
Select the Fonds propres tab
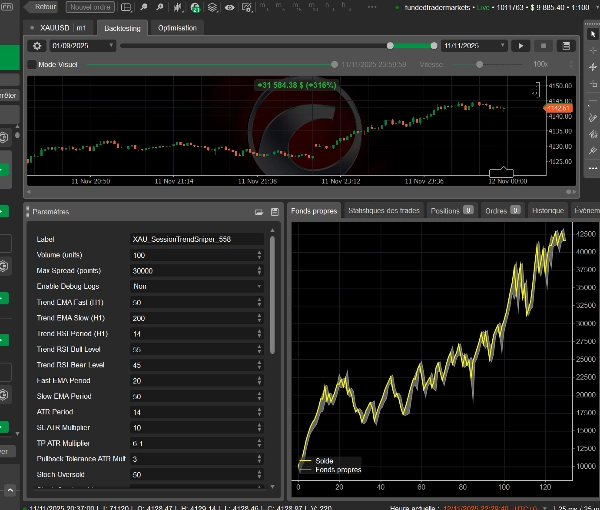pyautogui.click(x=314, y=211)
